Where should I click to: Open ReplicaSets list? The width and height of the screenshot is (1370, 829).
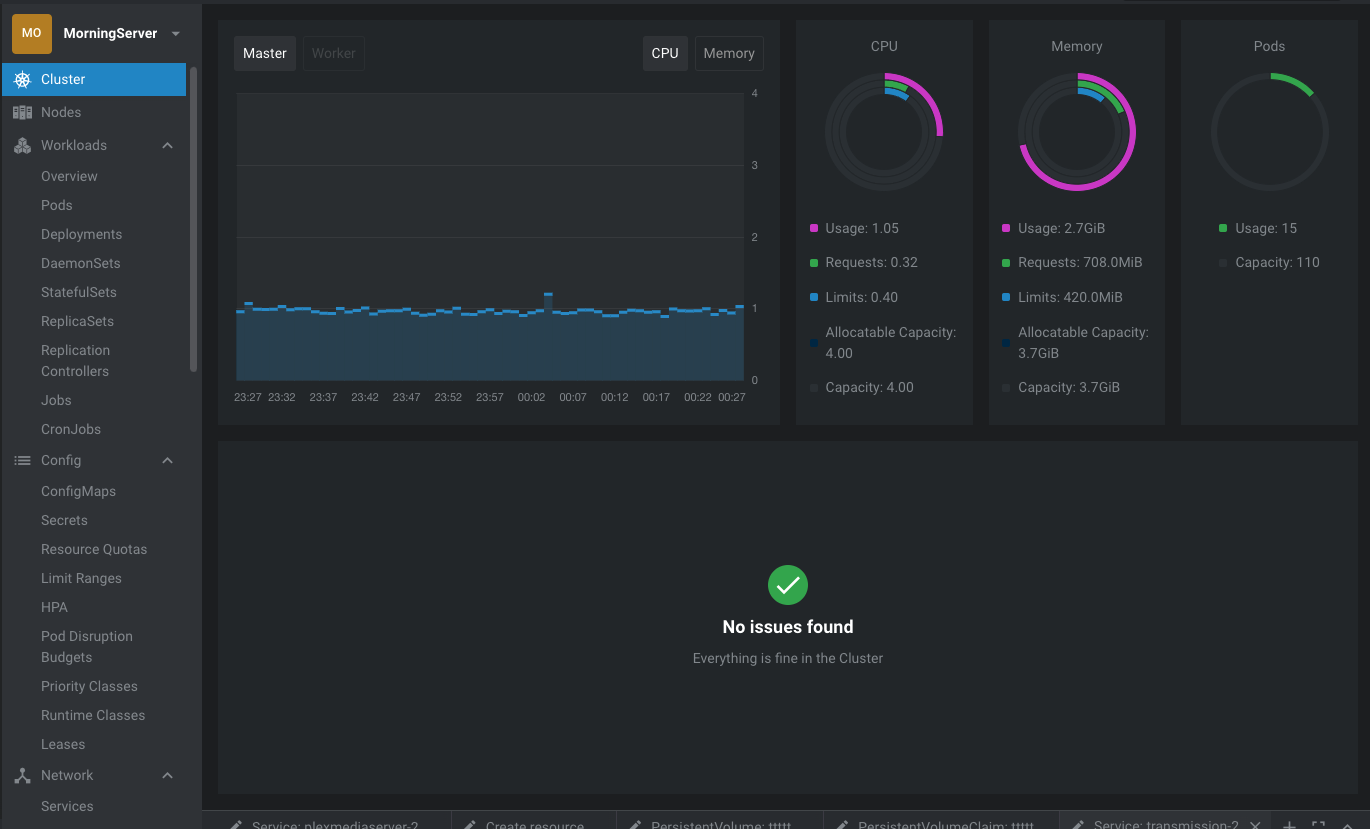tap(77, 321)
